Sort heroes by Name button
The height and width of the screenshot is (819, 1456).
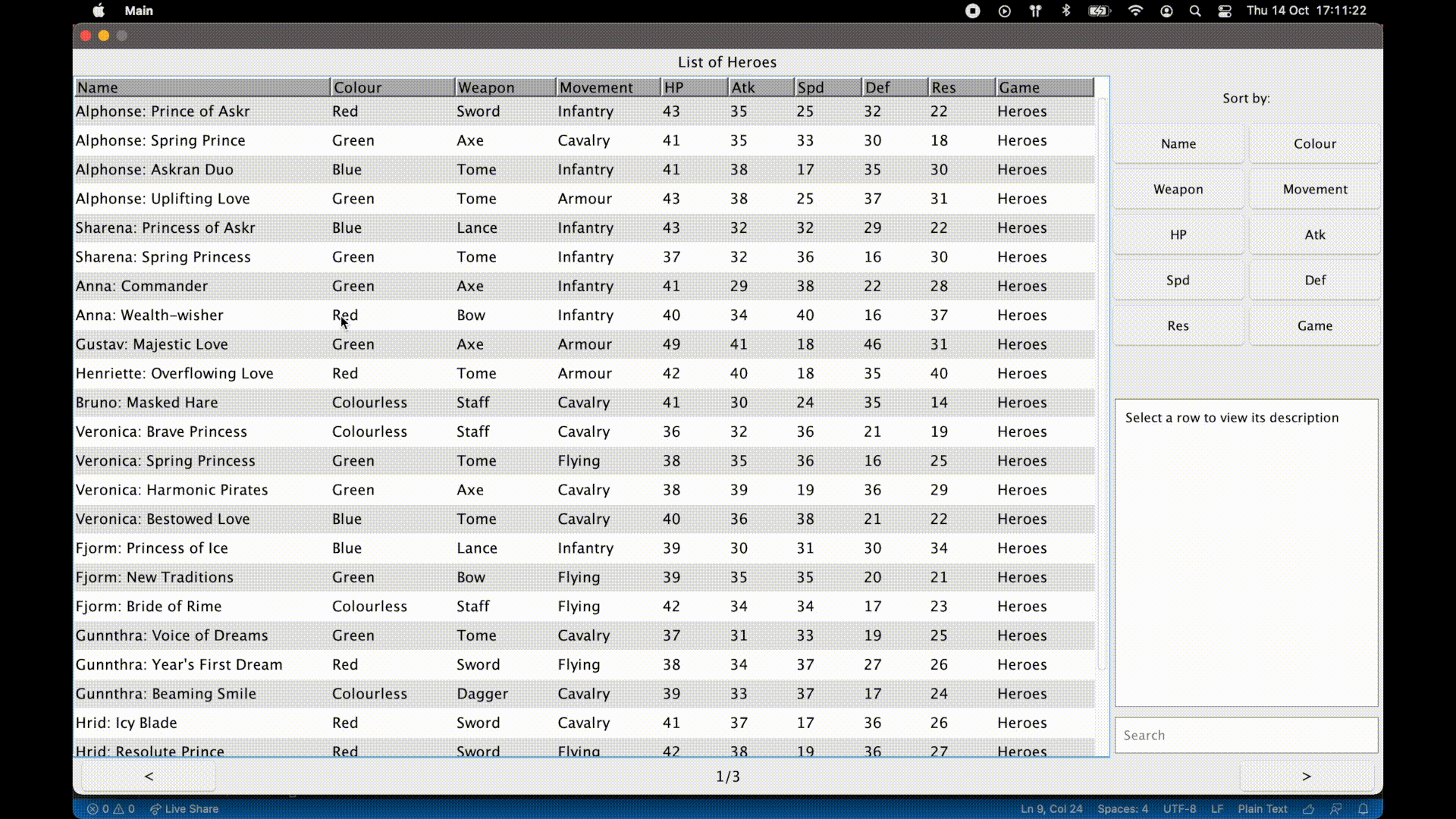point(1178,144)
